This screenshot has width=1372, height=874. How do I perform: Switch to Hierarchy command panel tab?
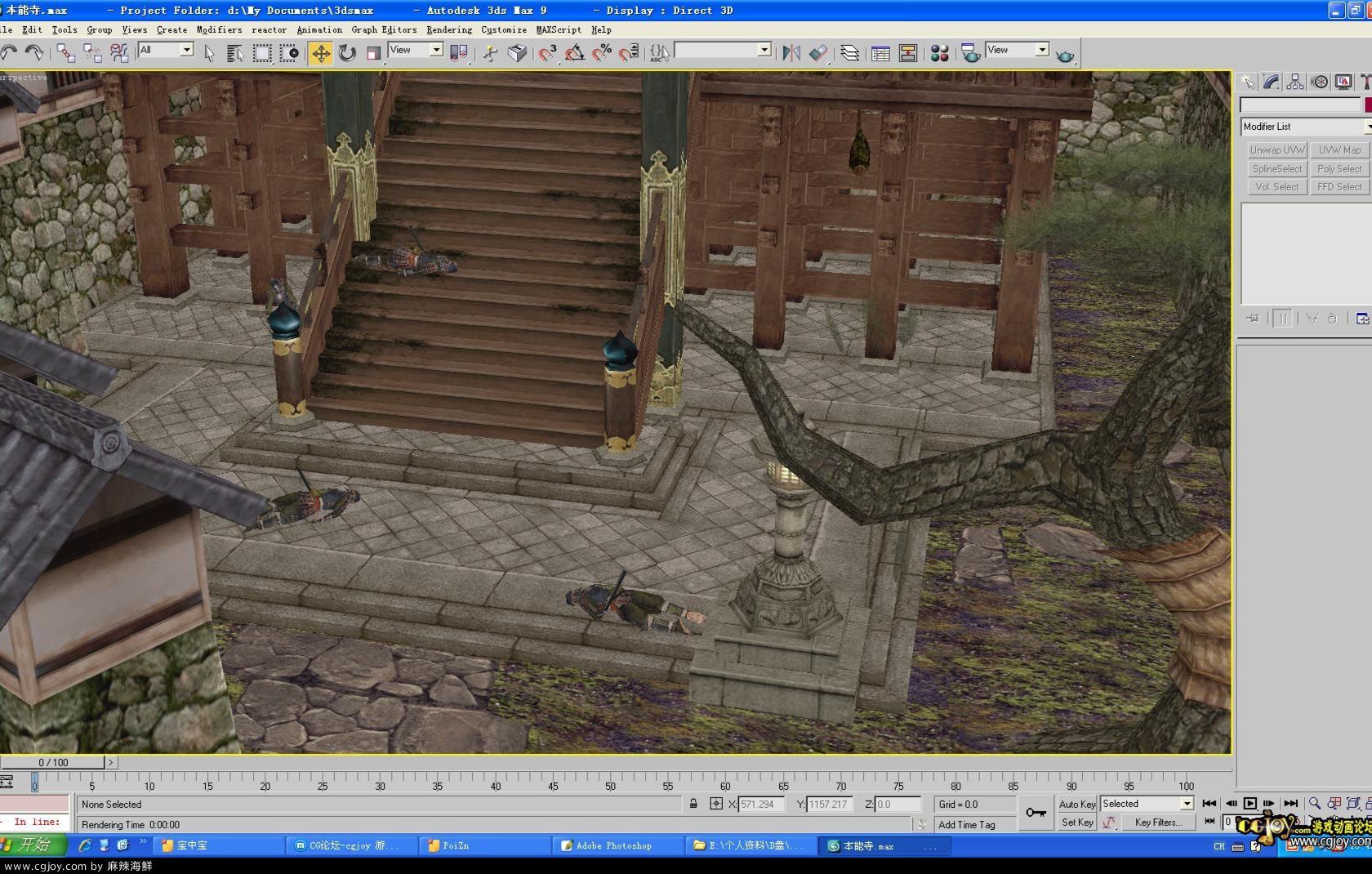coord(1295,82)
